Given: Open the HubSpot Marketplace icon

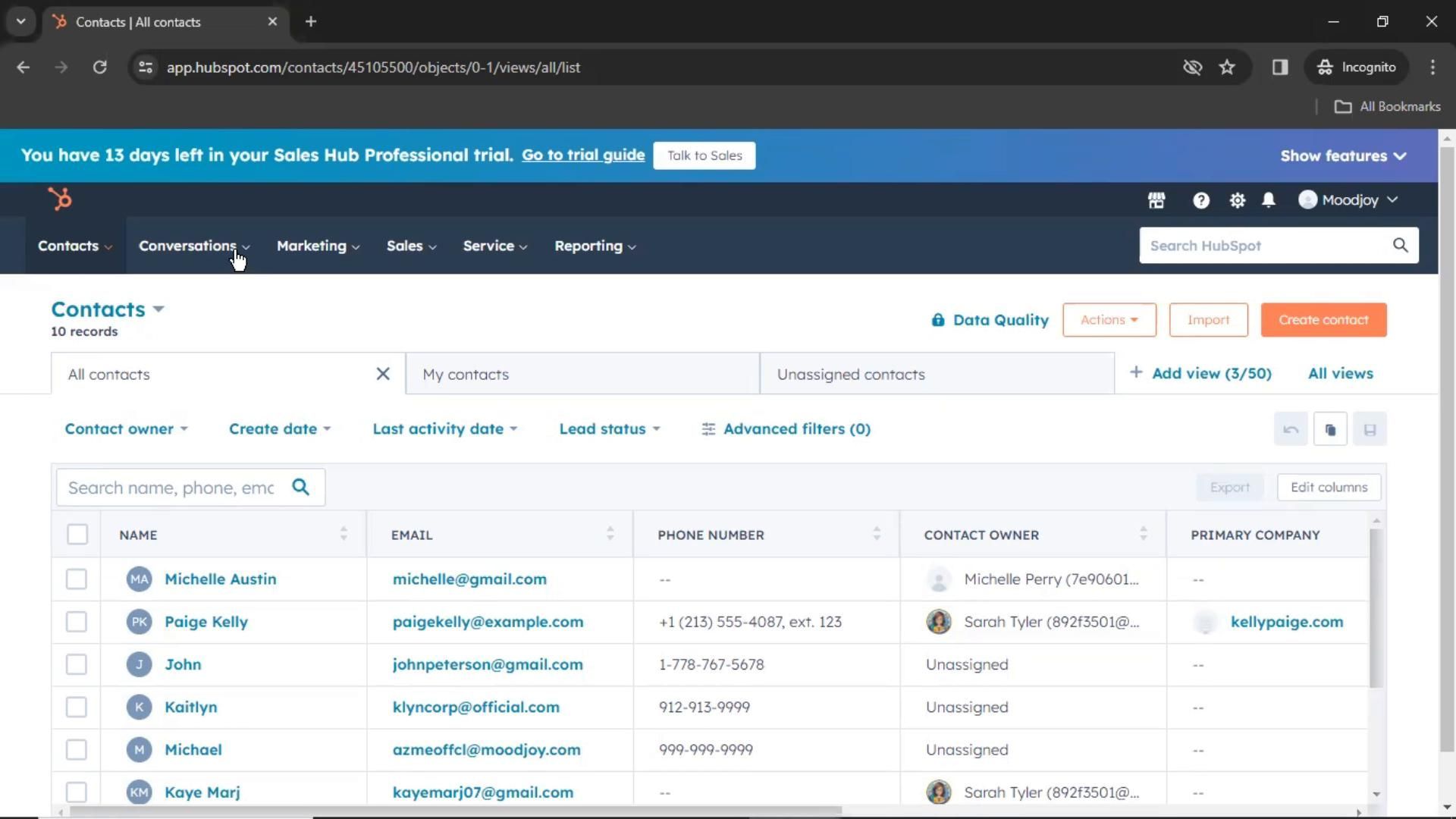Looking at the screenshot, I should [1156, 200].
